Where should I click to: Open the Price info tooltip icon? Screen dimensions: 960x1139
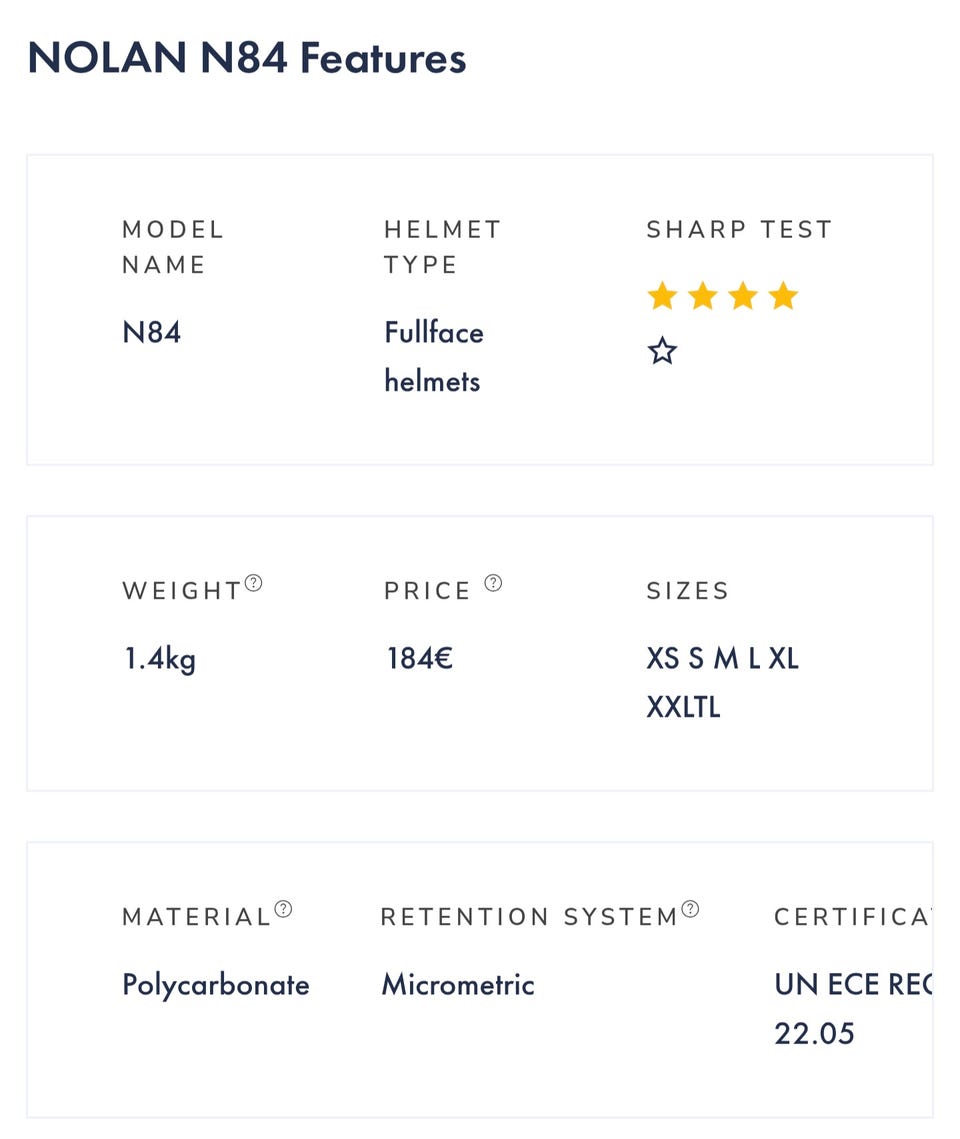[493, 582]
